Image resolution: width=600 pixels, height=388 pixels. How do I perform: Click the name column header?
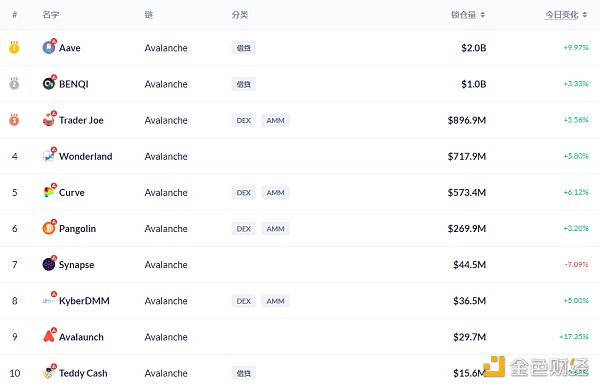(51, 15)
